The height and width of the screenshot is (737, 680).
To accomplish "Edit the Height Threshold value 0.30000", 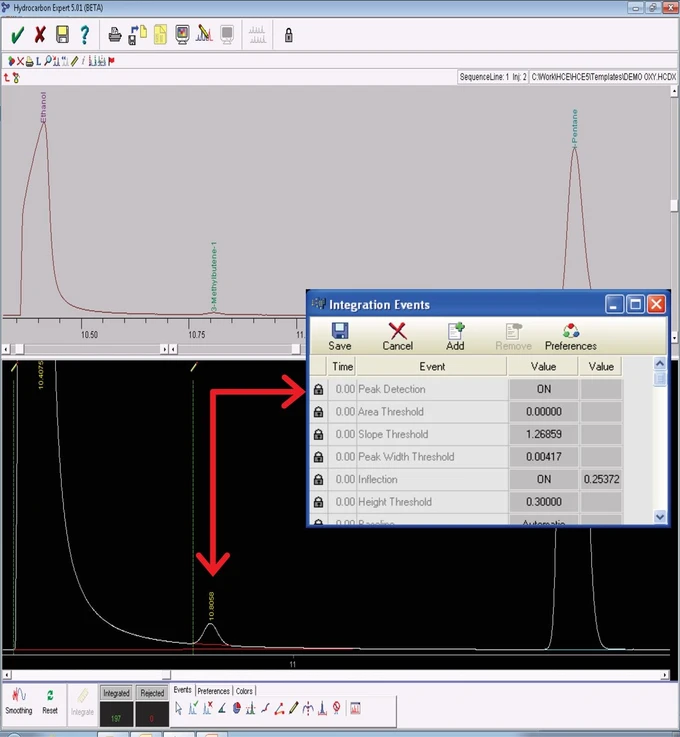I will (543, 503).
